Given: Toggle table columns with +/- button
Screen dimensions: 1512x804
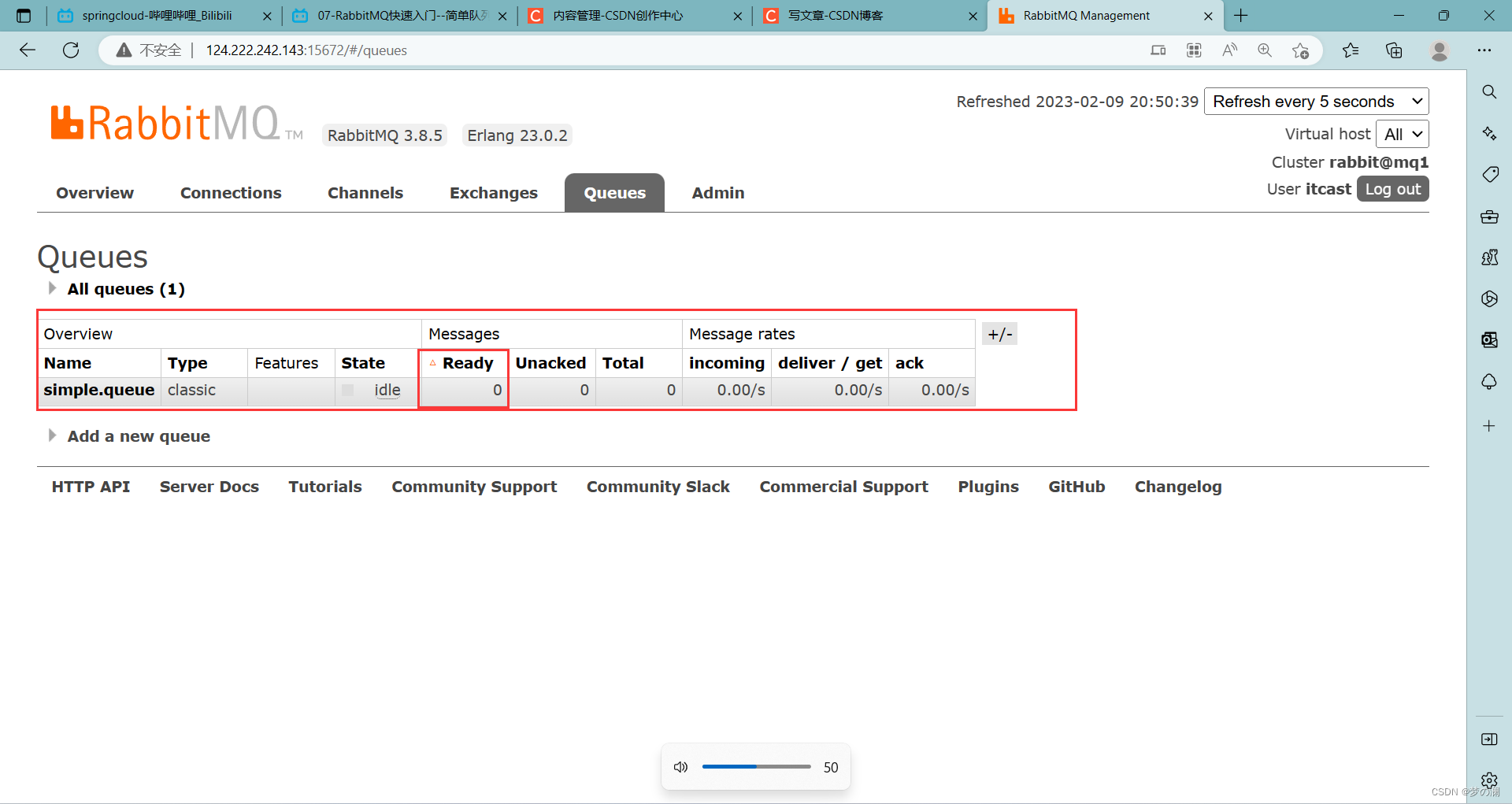Looking at the screenshot, I should pos(1000,334).
